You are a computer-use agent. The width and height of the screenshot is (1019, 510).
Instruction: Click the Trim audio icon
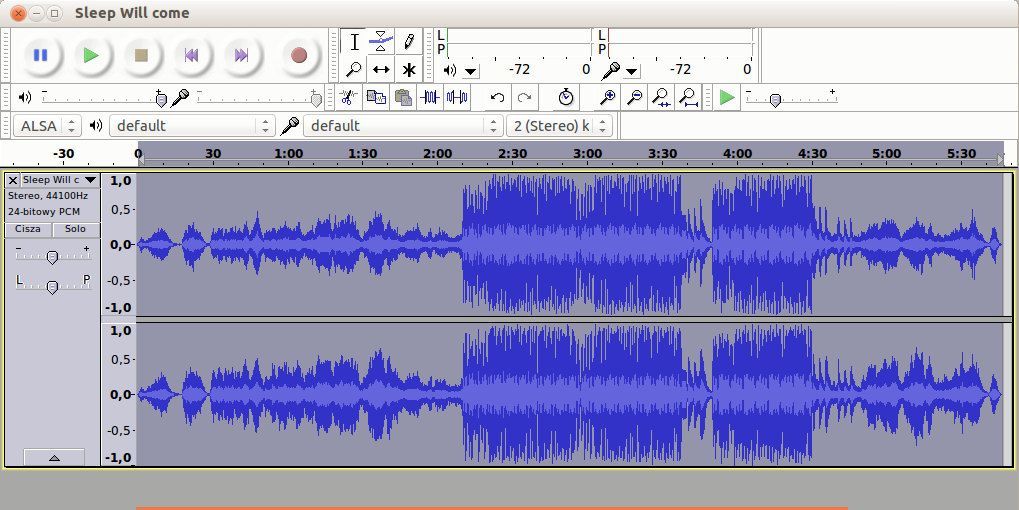pyautogui.click(x=430, y=97)
